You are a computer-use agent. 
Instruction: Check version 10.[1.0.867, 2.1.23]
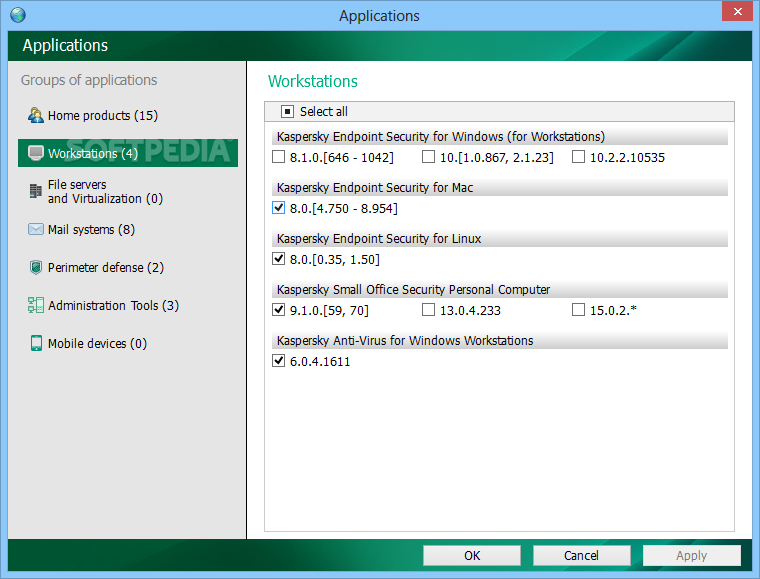428,157
